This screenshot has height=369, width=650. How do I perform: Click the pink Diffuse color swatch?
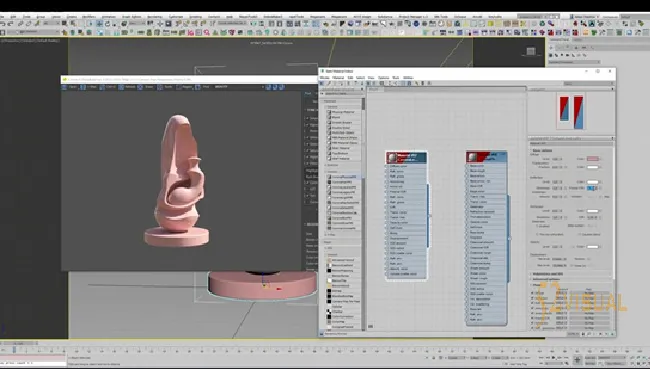(592, 159)
